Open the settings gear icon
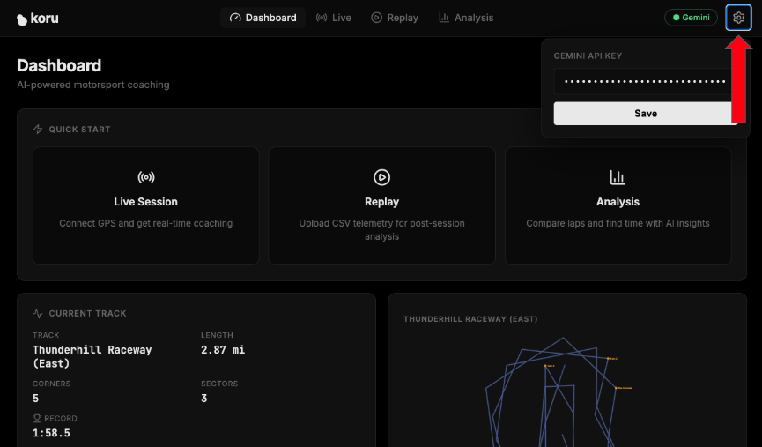762x447 pixels. click(x=738, y=18)
